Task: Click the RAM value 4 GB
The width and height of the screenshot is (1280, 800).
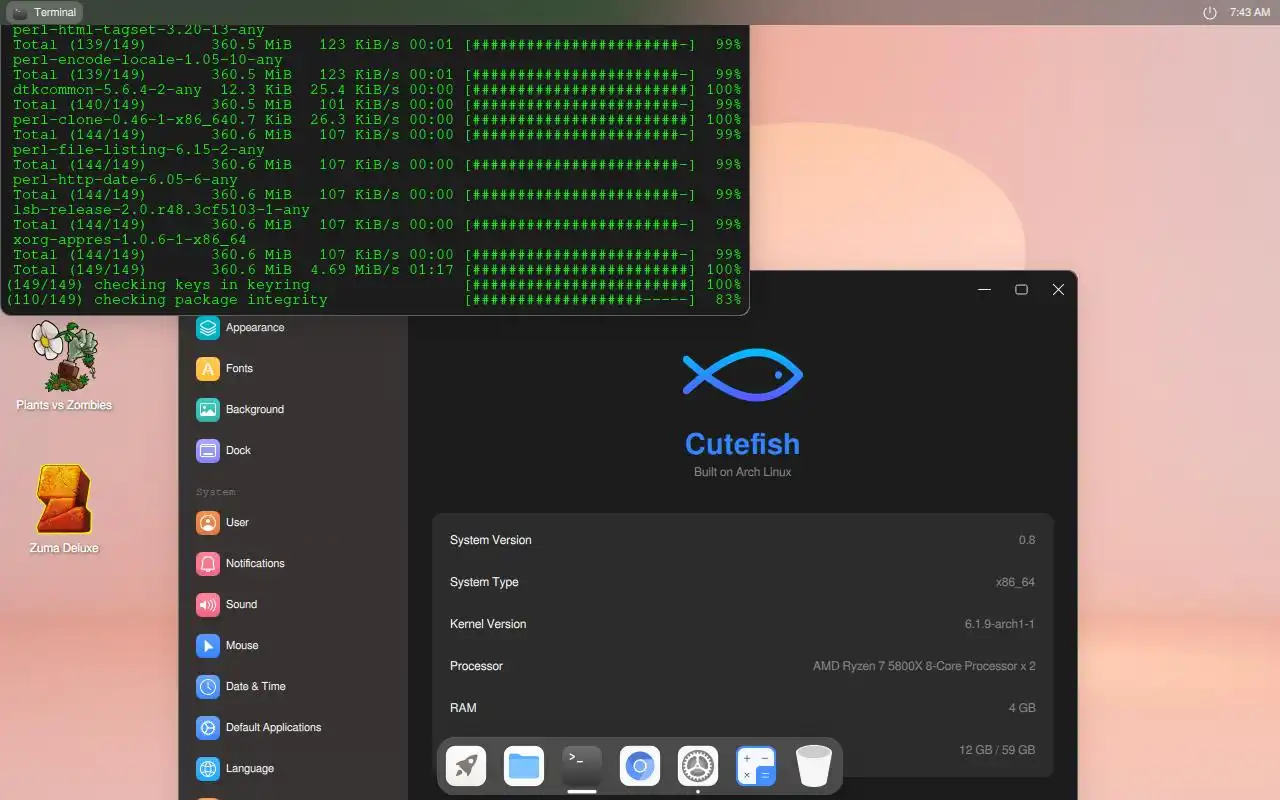Action: click(x=1022, y=708)
